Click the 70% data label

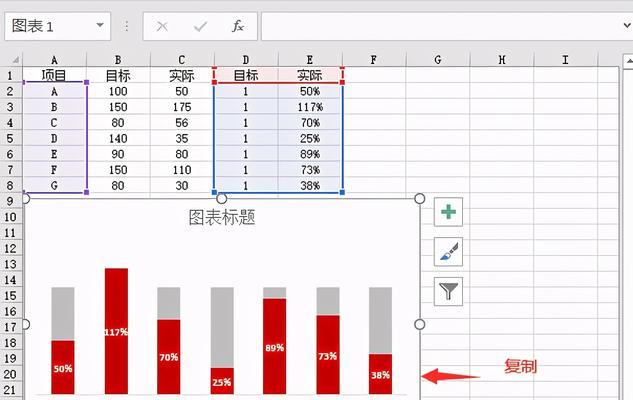pos(169,357)
